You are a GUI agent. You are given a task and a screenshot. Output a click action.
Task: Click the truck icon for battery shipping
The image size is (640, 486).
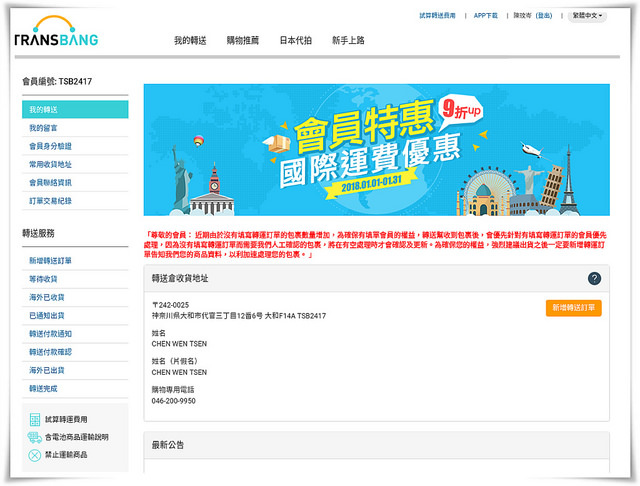coord(35,437)
